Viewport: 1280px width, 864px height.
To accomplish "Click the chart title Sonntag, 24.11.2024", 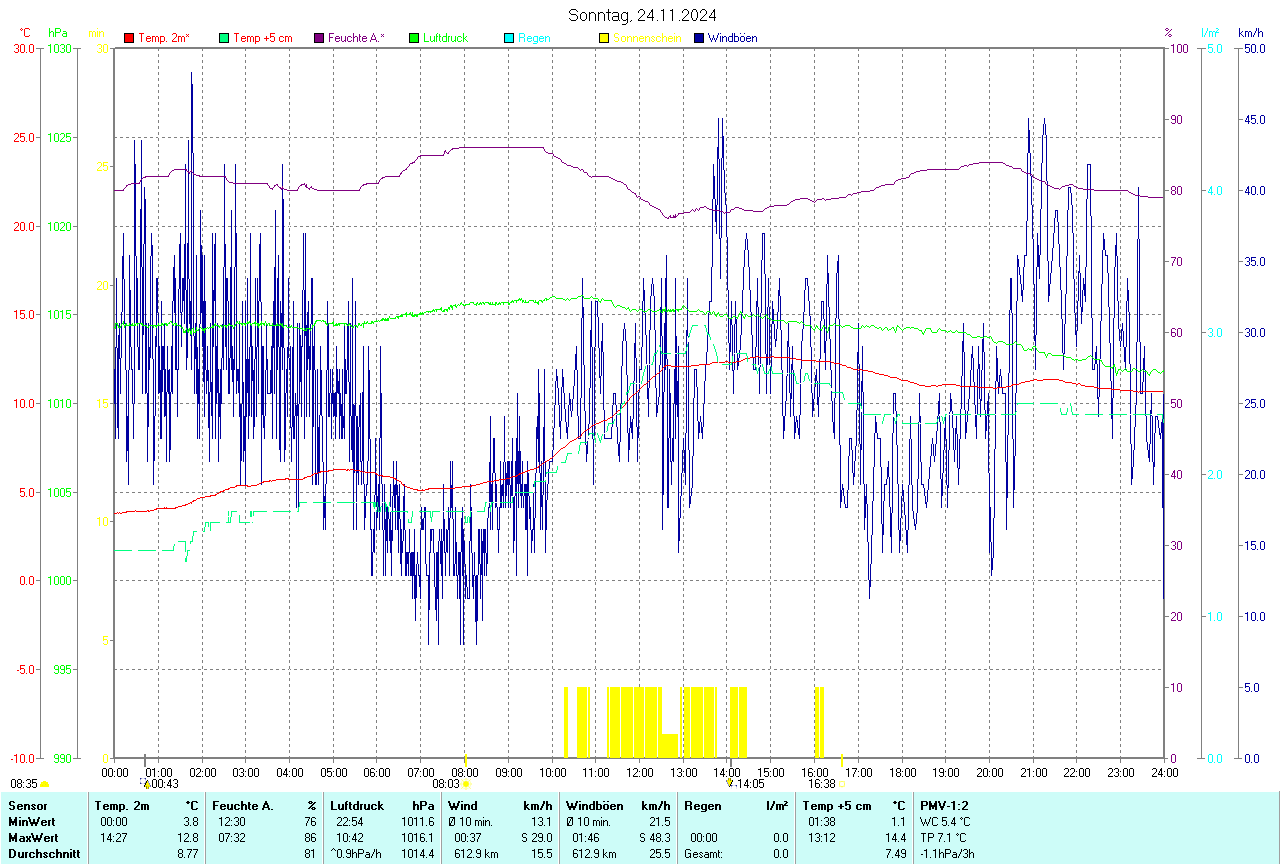I will [x=642, y=15].
